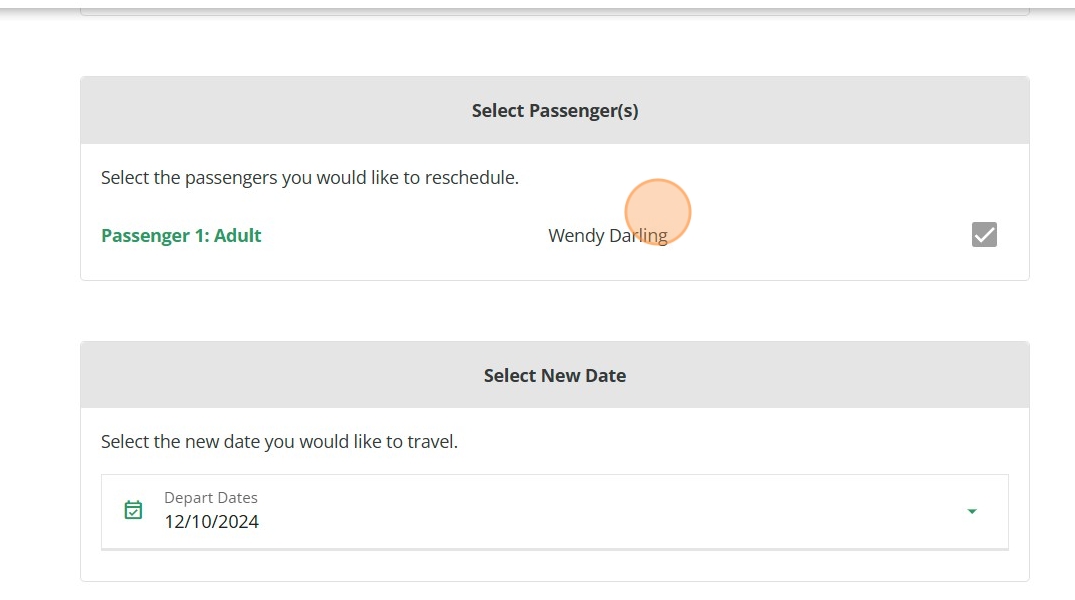Click the year 2024 in the departure date
This screenshot has width=1075, height=600.
tap(238, 521)
